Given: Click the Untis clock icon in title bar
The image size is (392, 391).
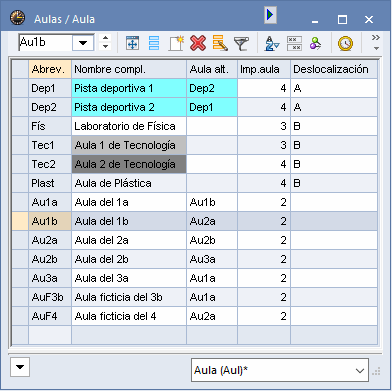Looking at the screenshot, I should coord(17,18).
